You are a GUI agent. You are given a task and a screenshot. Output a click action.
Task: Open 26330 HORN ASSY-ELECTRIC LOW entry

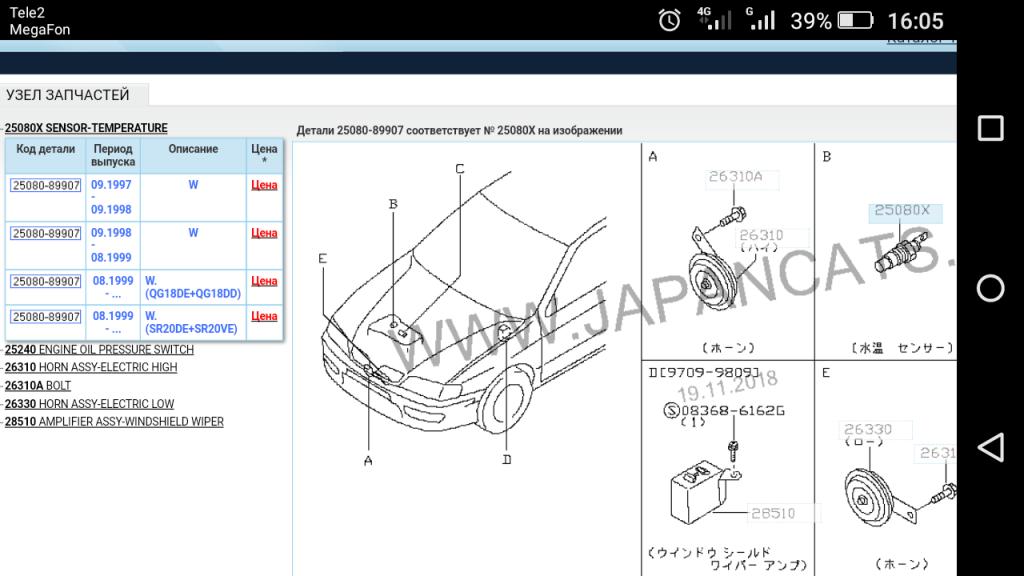89,404
